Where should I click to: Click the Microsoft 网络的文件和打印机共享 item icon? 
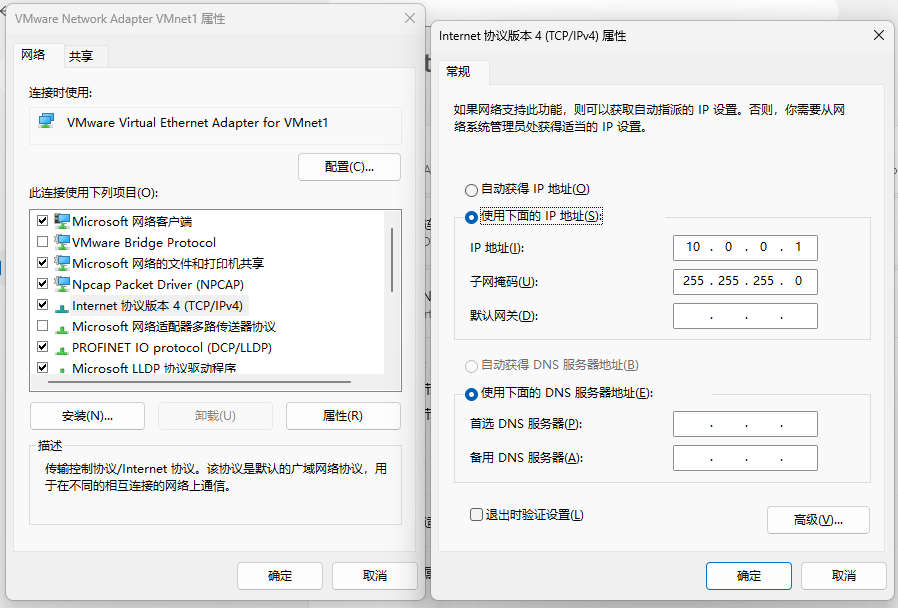[x=62, y=263]
